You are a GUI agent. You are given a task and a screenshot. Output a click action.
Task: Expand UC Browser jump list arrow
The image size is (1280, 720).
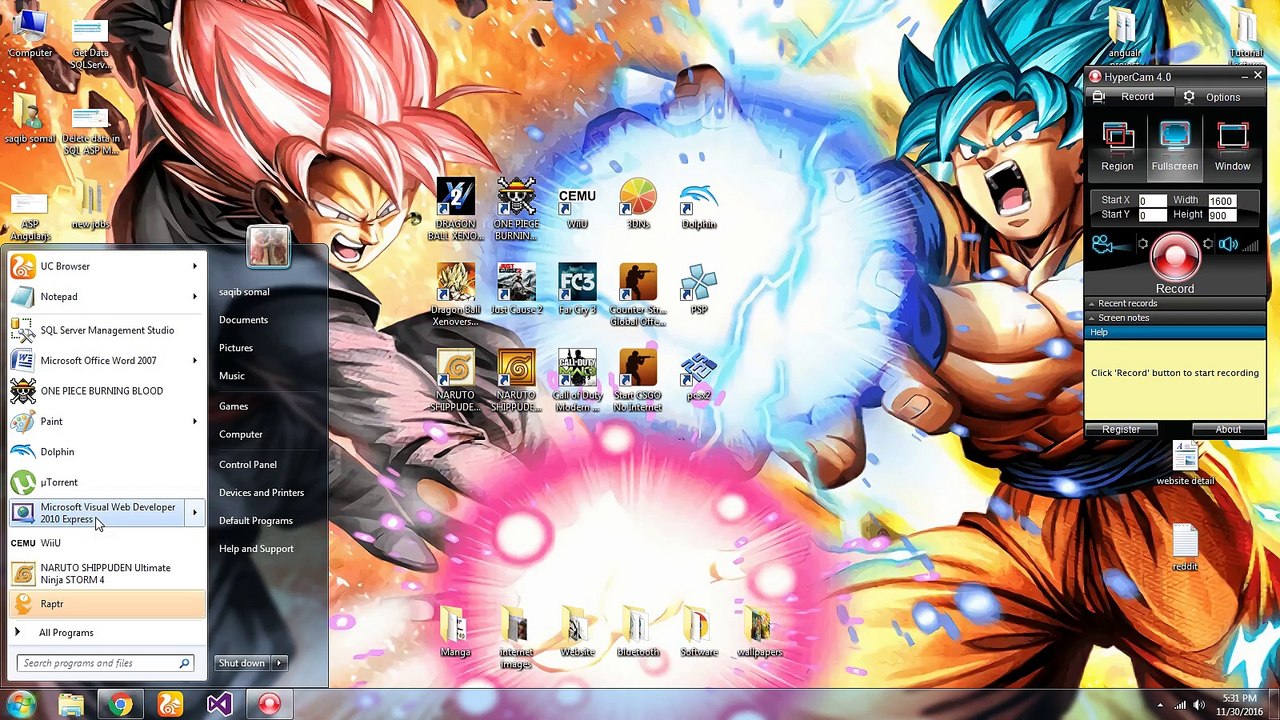coord(195,266)
